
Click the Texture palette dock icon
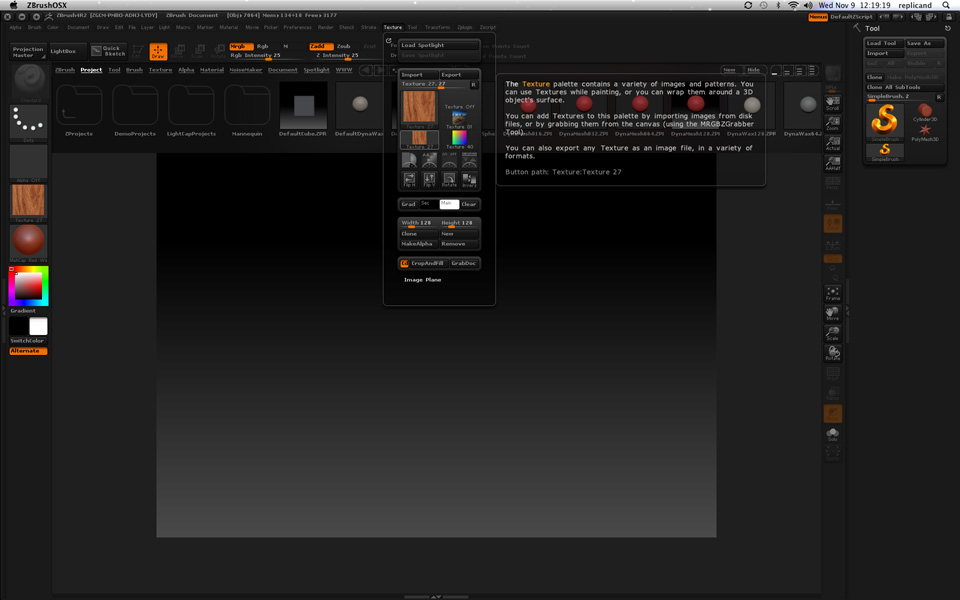click(389, 40)
